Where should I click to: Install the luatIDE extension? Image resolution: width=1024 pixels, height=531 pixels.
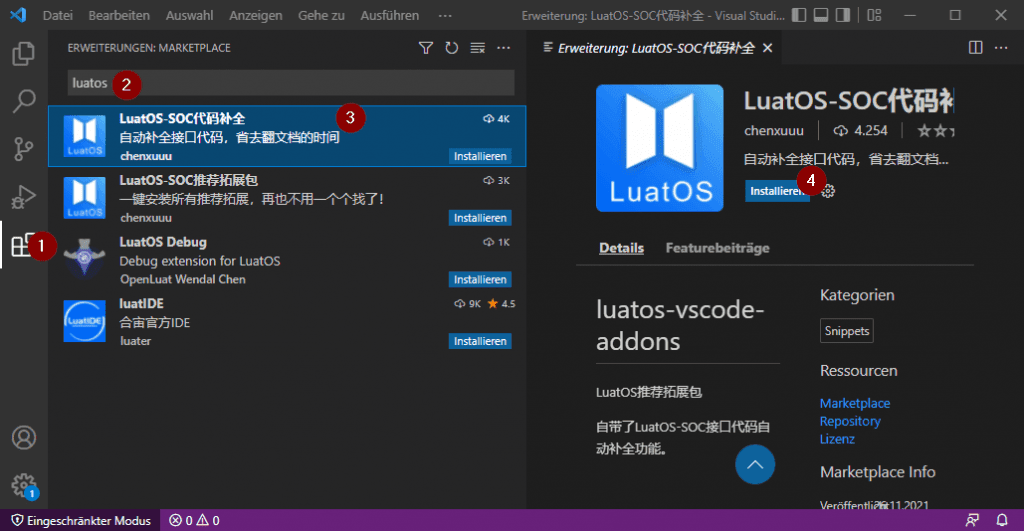pos(479,342)
